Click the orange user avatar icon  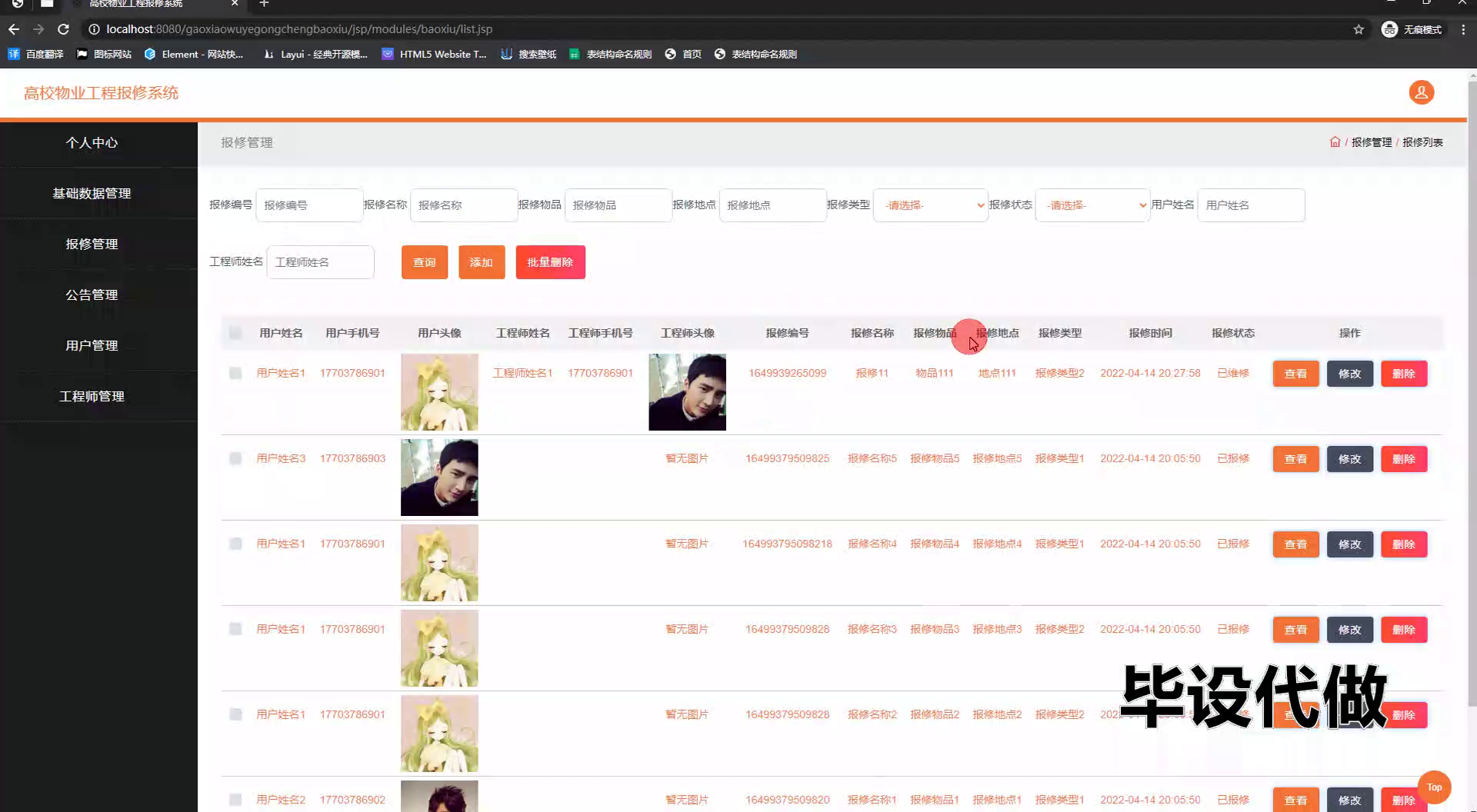click(1421, 92)
